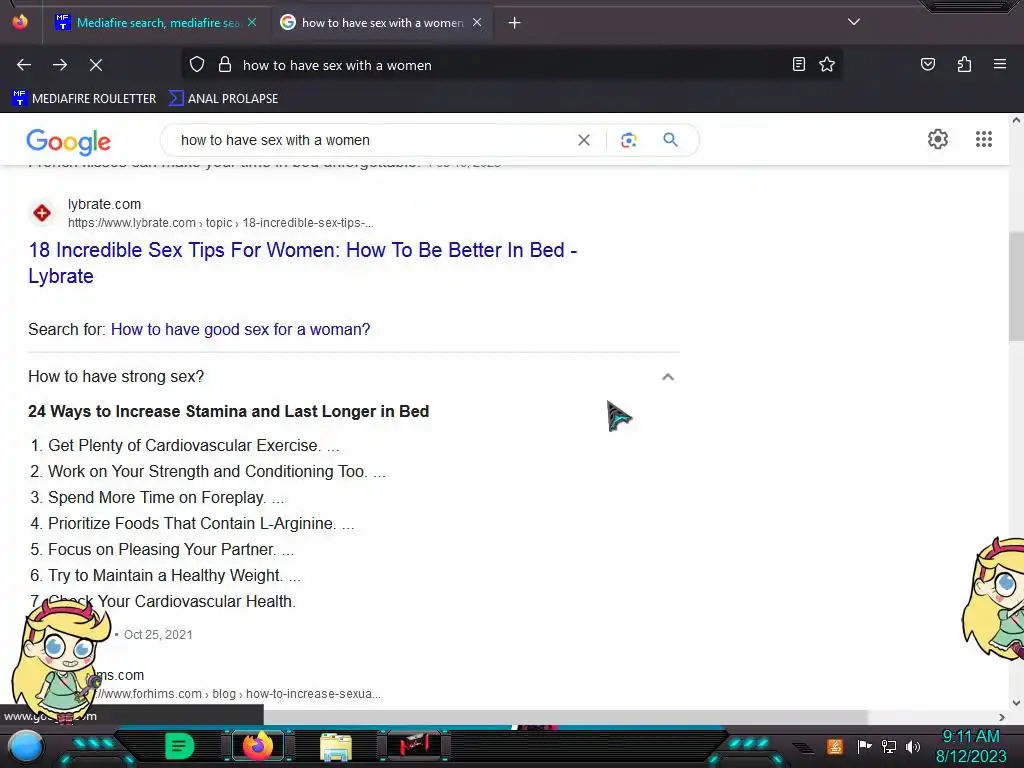Click the scroll-up arrow of the page scrollbar
Image resolution: width=1024 pixels, height=768 pixels.
click(1016, 120)
